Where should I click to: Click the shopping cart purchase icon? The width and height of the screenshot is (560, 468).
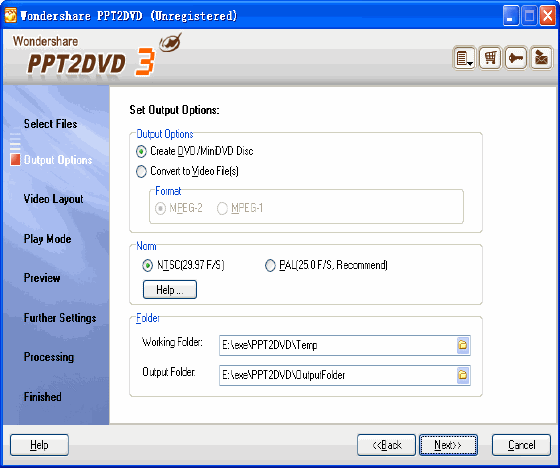click(490, 58)
